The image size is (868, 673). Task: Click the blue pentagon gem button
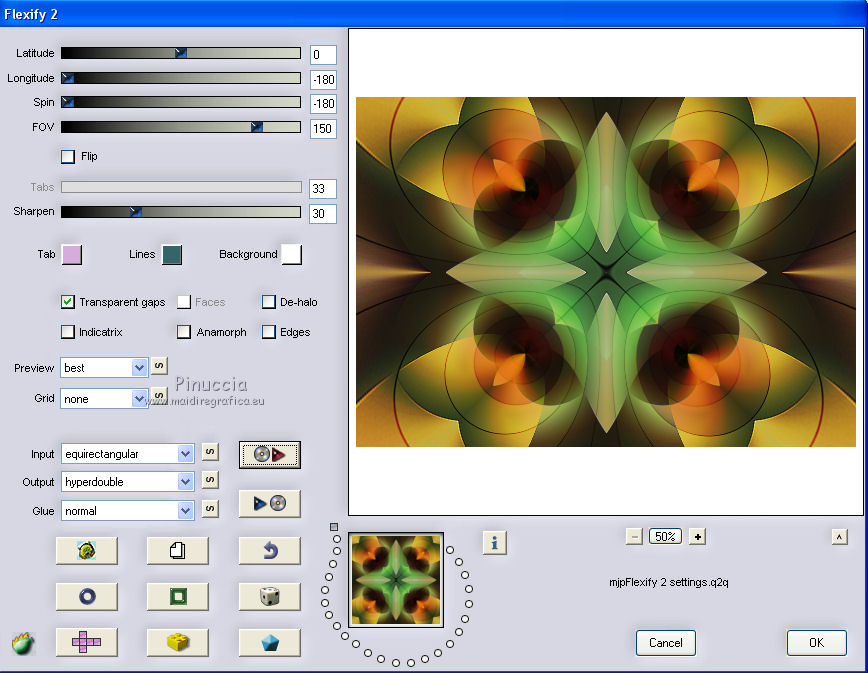[x=270, y=642]
